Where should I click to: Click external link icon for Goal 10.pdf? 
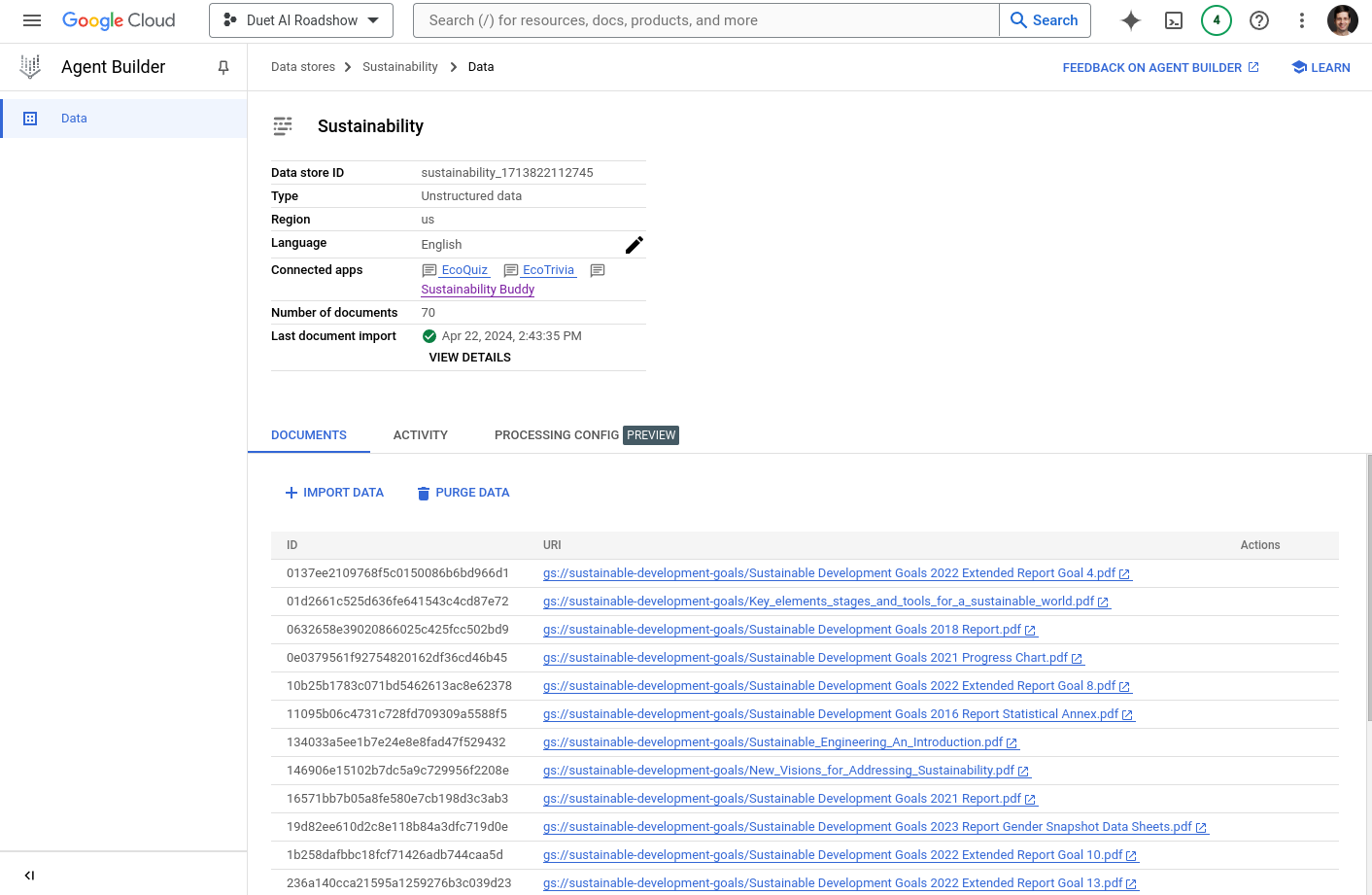tap(1131, 856)
